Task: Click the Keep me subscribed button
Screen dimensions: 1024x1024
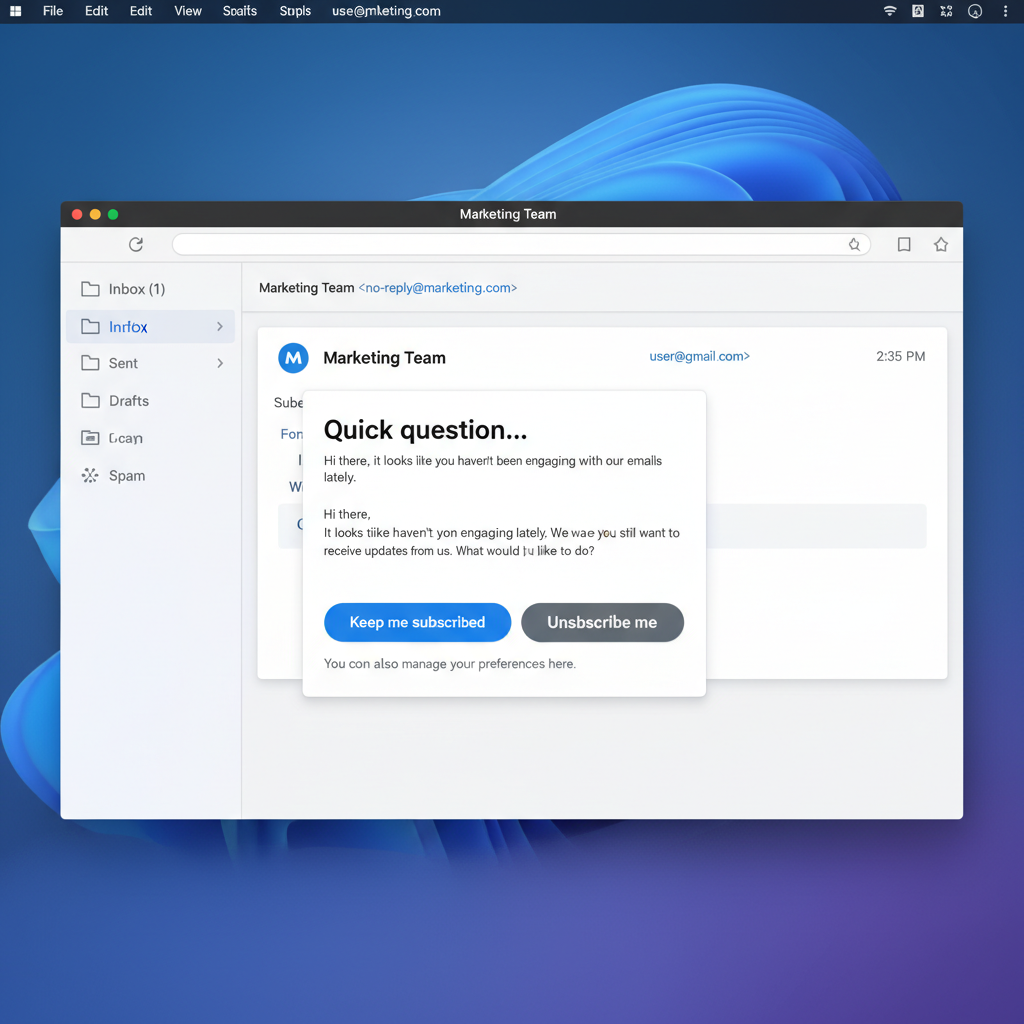Action: 417,622
